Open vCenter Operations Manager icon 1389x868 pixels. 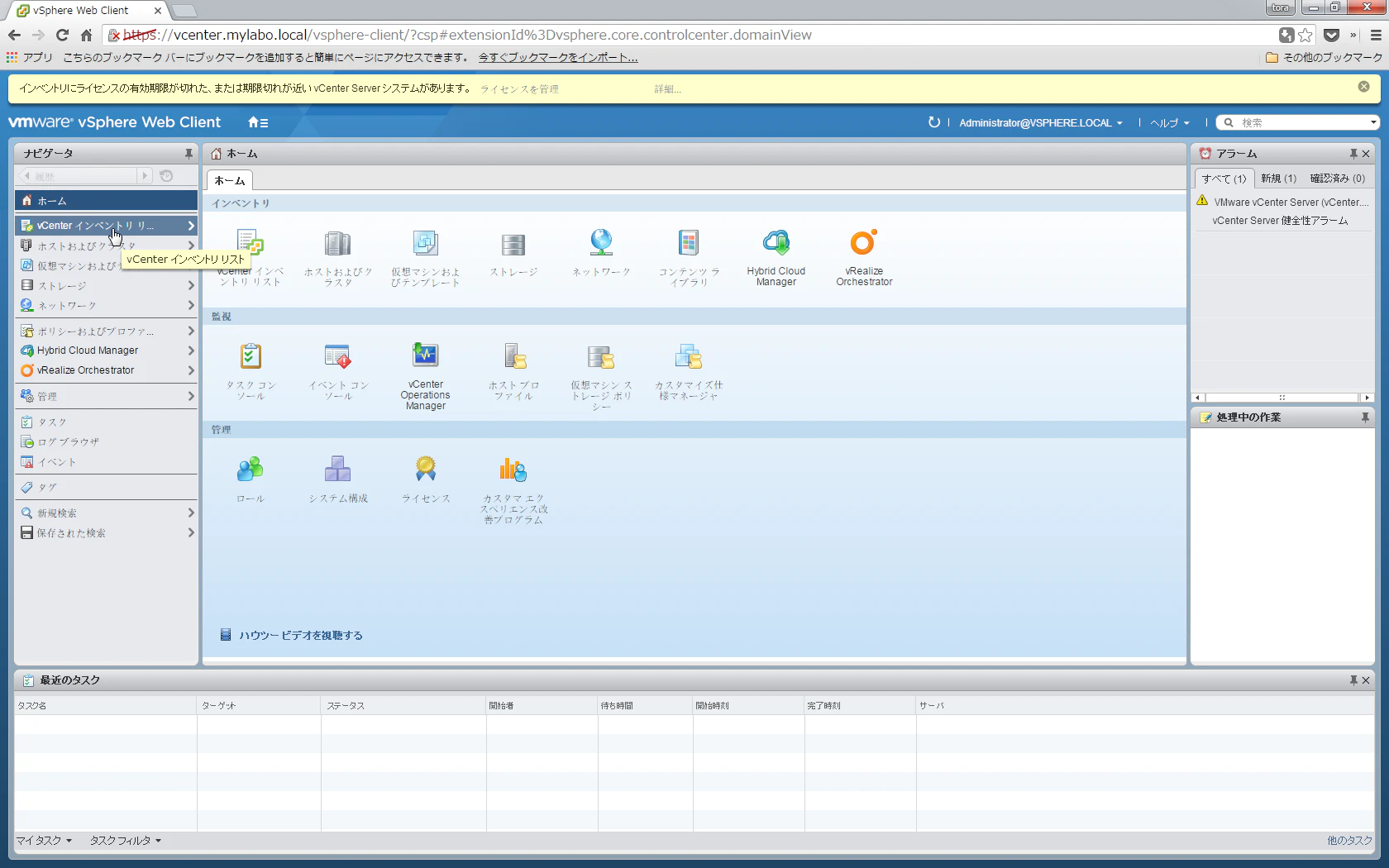click(425, 356)
